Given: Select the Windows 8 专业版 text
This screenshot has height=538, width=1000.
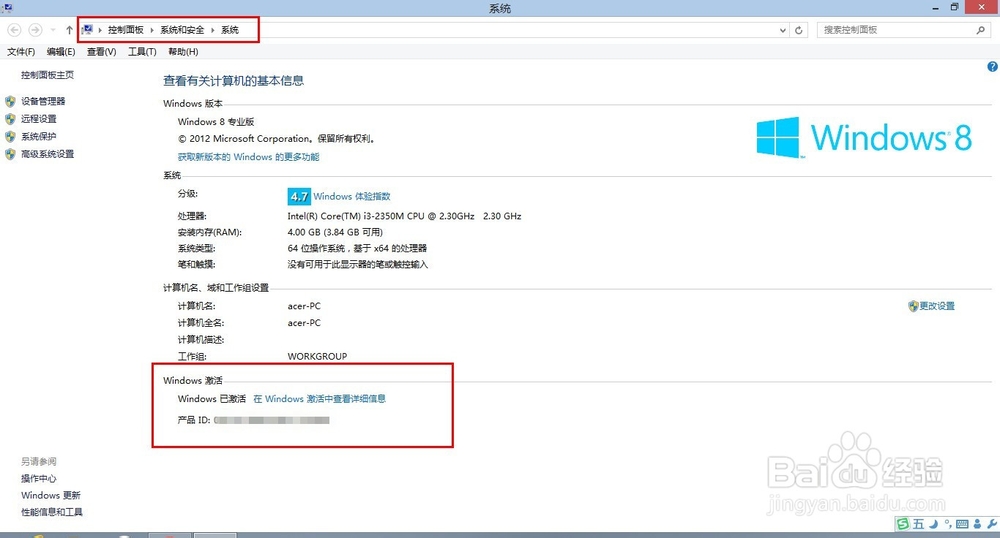Looking at the screenshot, I should pos(216,122).
